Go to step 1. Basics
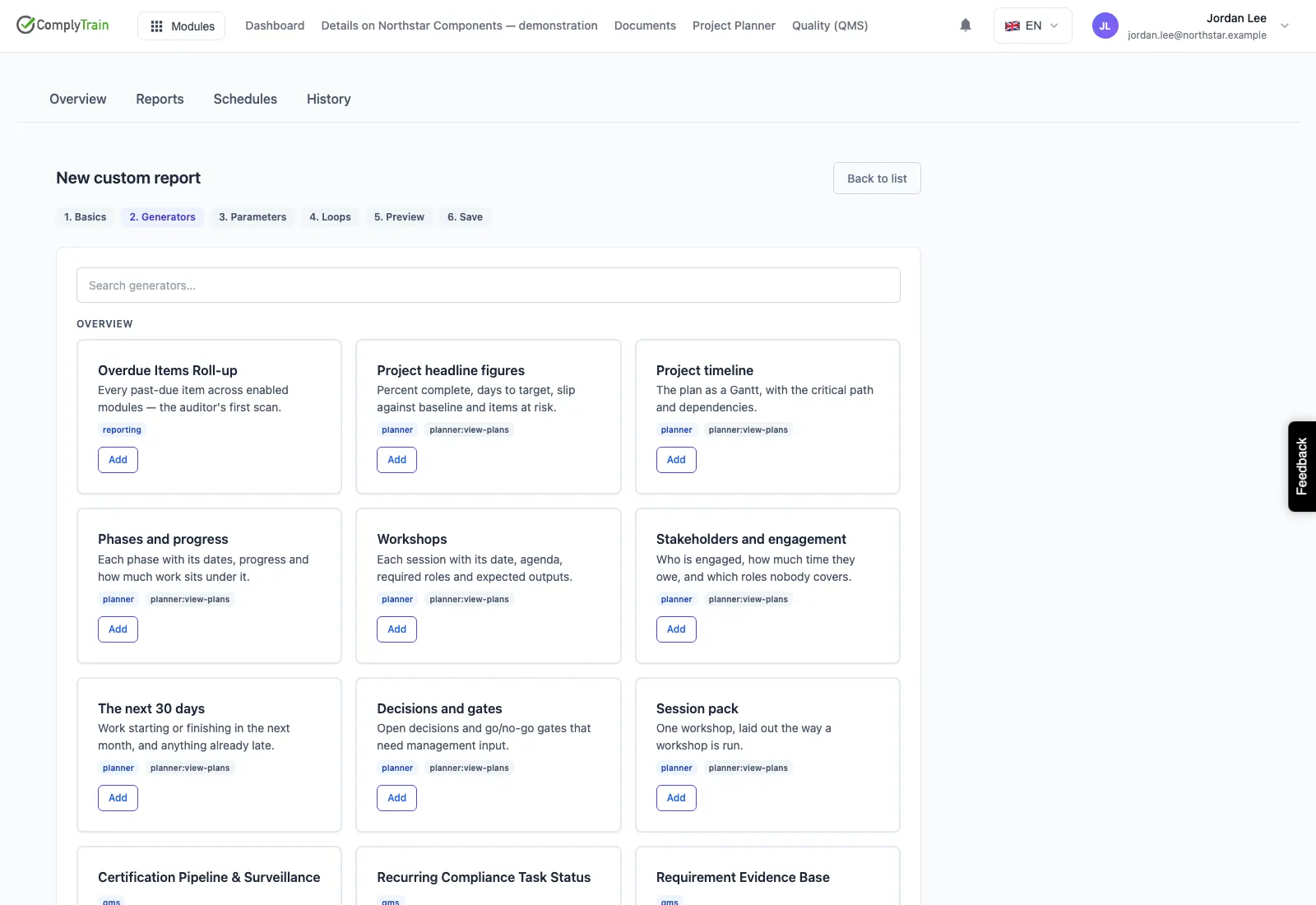The image size is (1316, 905). coord(86,217)
